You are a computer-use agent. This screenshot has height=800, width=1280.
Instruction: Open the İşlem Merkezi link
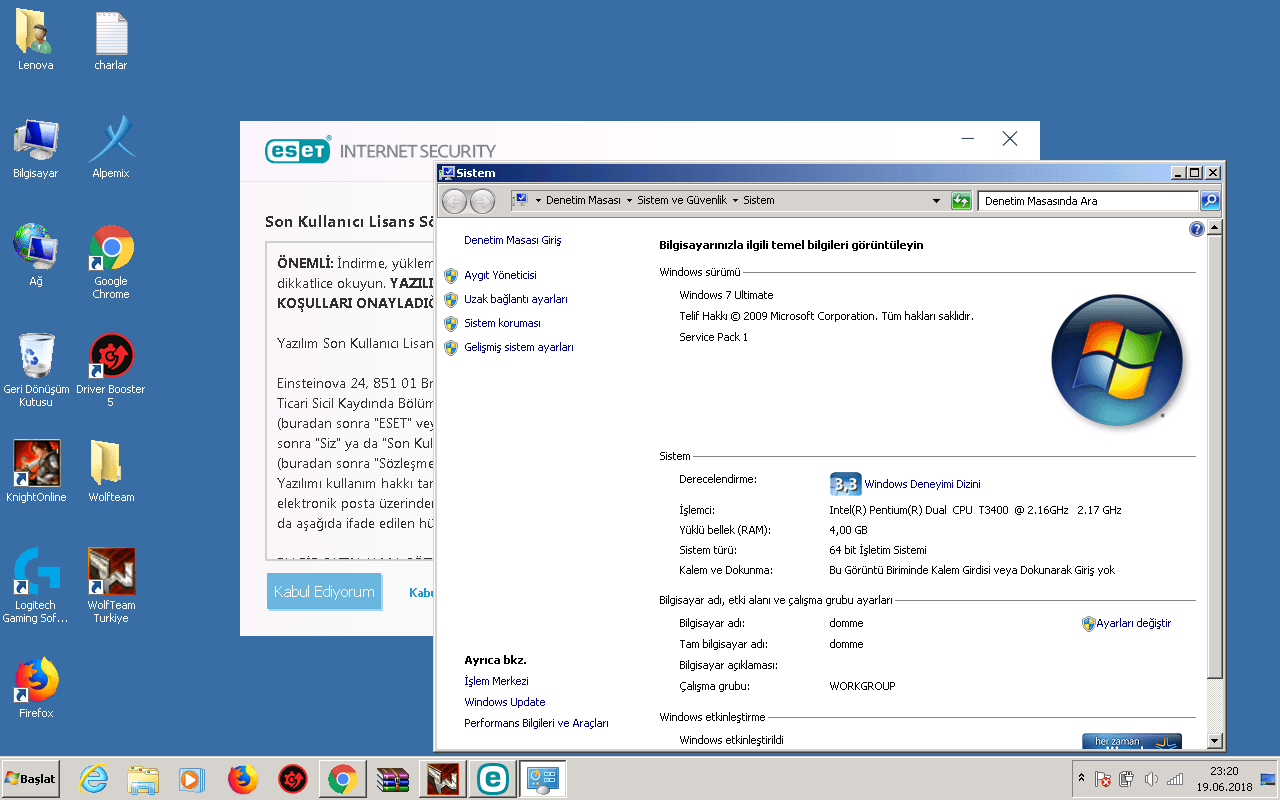pyautogui.click(x=496, y=681)
